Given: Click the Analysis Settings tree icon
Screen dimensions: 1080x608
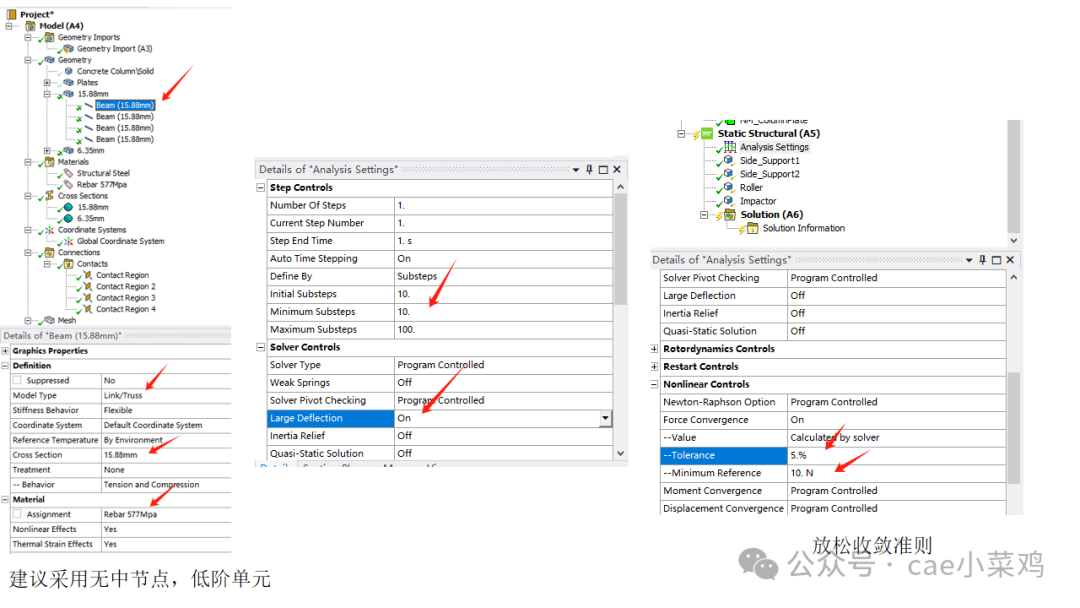Looking at the screenshot, I should click(x=729, y=147).
